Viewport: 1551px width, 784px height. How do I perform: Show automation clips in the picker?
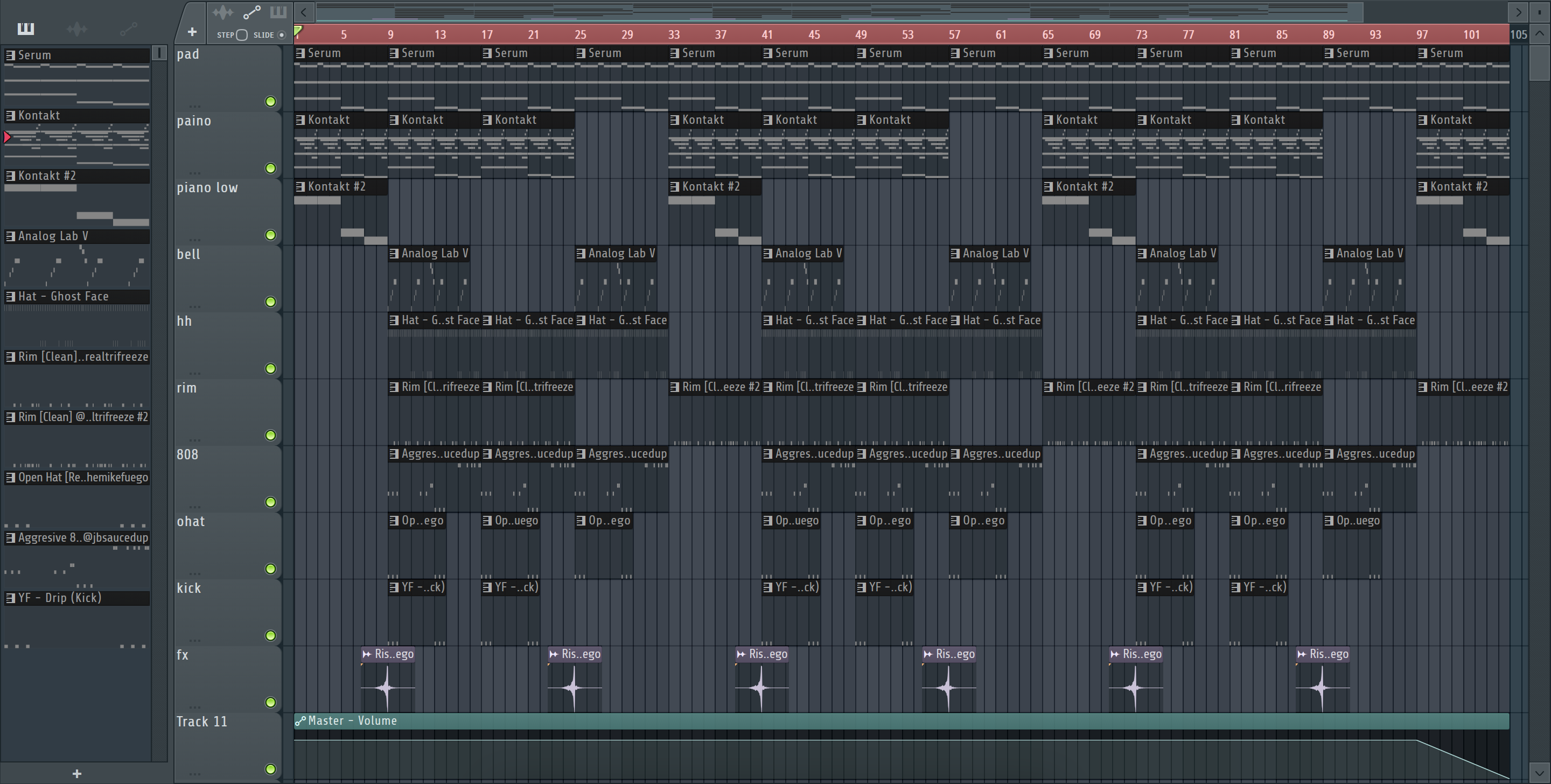pos(128,29)
